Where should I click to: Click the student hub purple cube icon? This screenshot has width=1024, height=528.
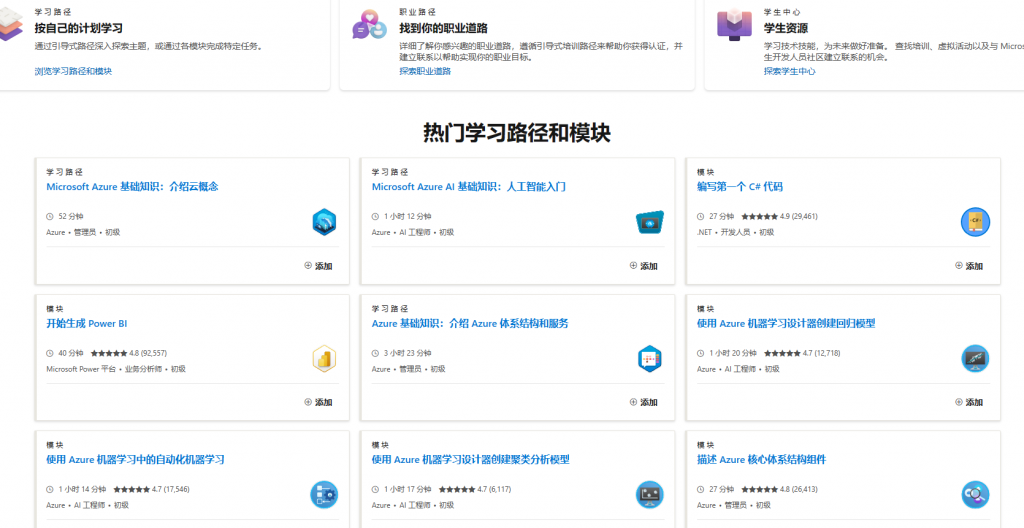pyautogui.click(x=734, y=24)
